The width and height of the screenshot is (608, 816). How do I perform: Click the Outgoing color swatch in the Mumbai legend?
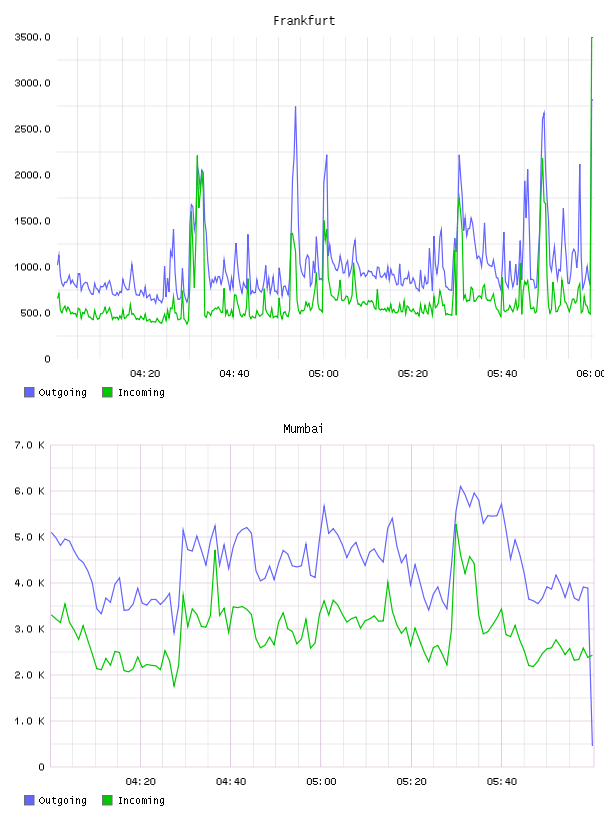(29, 800)
